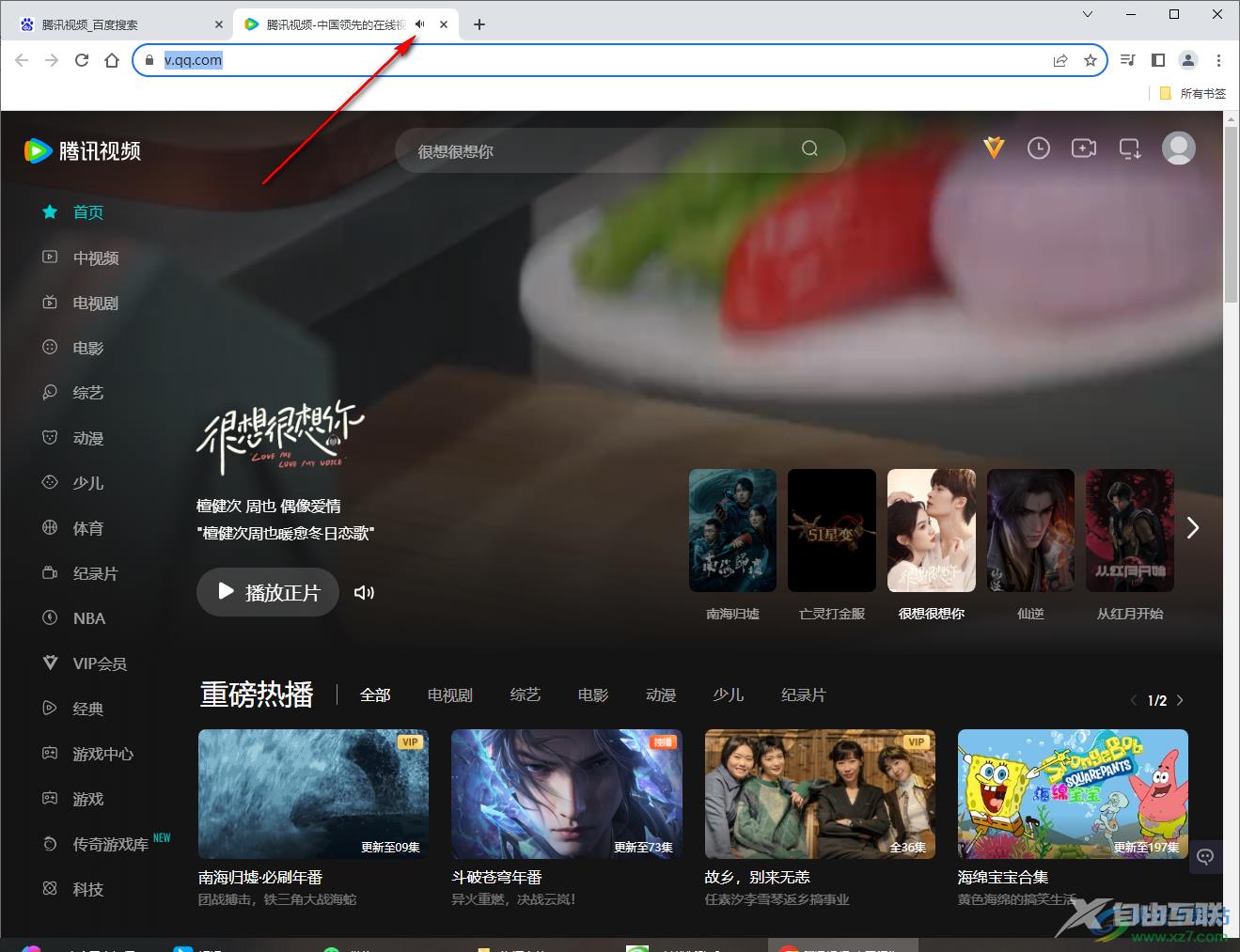
Task: Open watch history clock icon
Action: [1038, 148]
